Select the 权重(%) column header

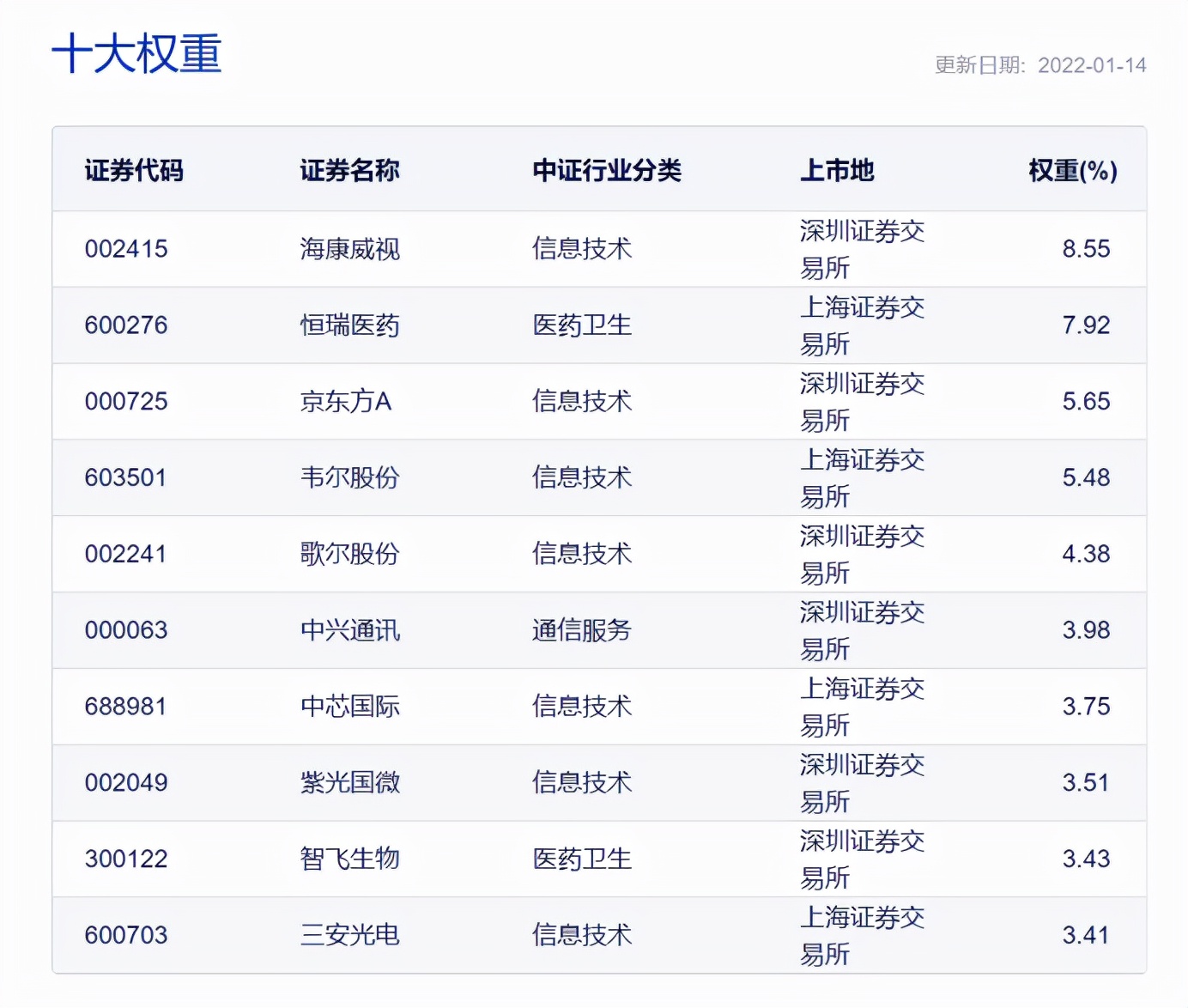[x=1073, y=170]
